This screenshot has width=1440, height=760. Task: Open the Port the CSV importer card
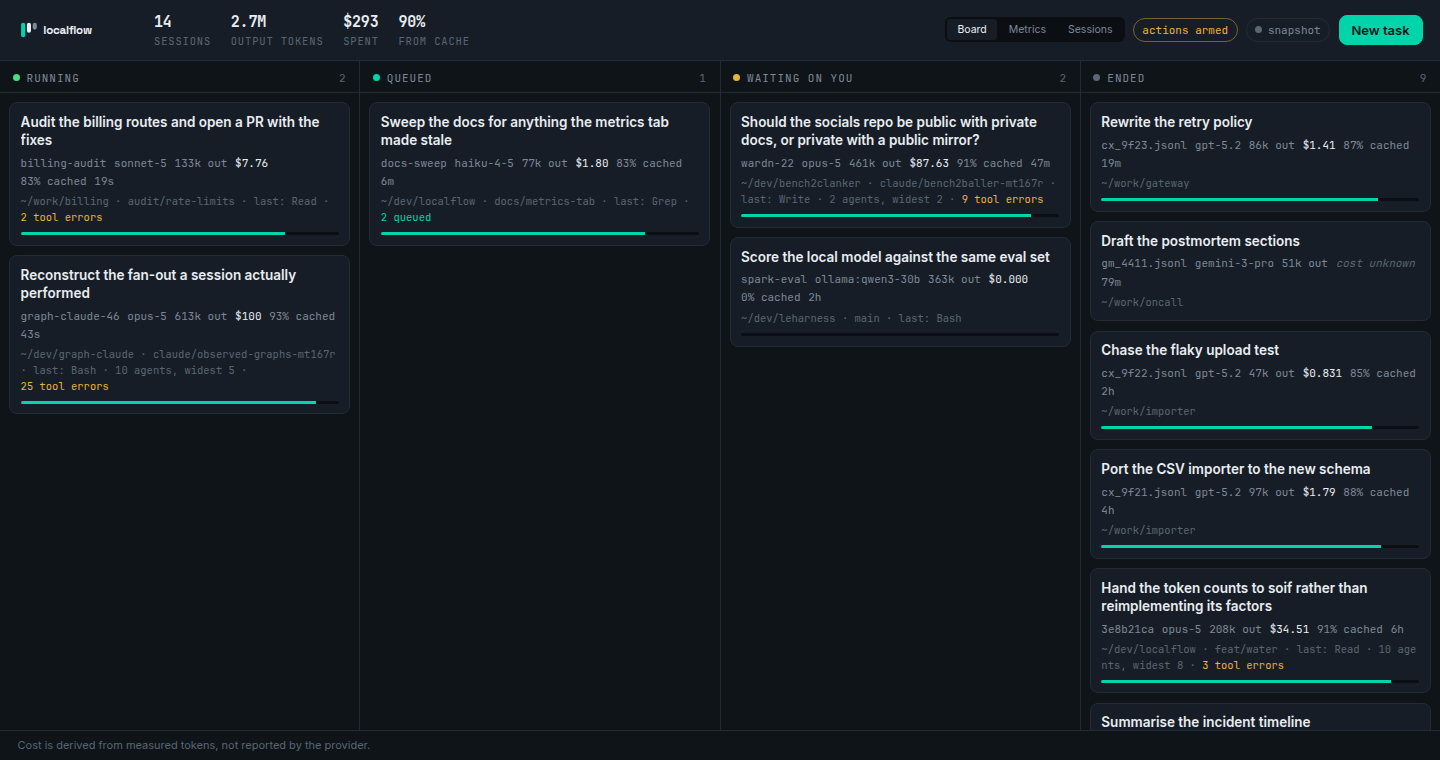(1260, 504)
